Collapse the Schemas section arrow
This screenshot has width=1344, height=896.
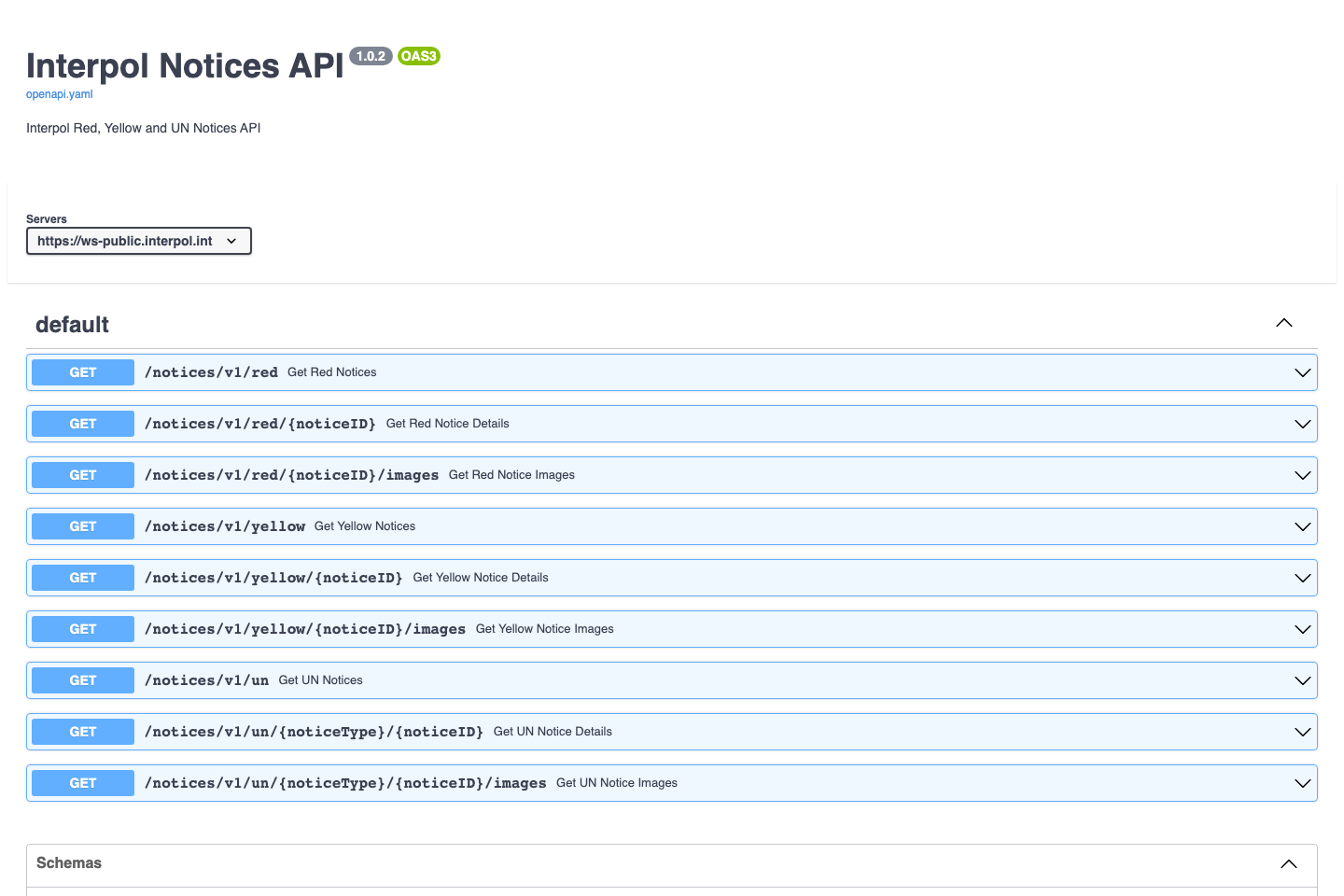point(1288,863)
